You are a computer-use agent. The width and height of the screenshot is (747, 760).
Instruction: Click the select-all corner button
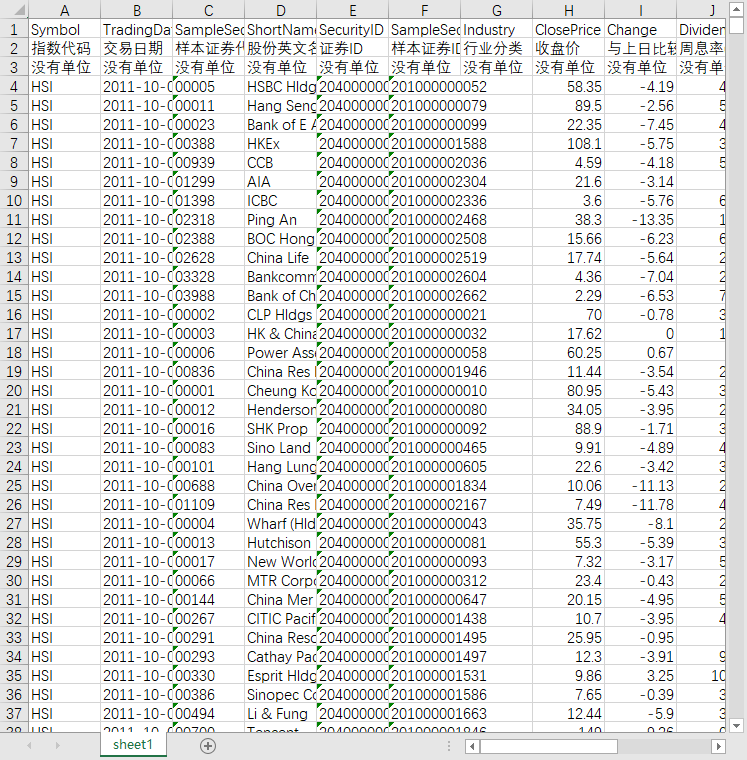click(14, 10)
